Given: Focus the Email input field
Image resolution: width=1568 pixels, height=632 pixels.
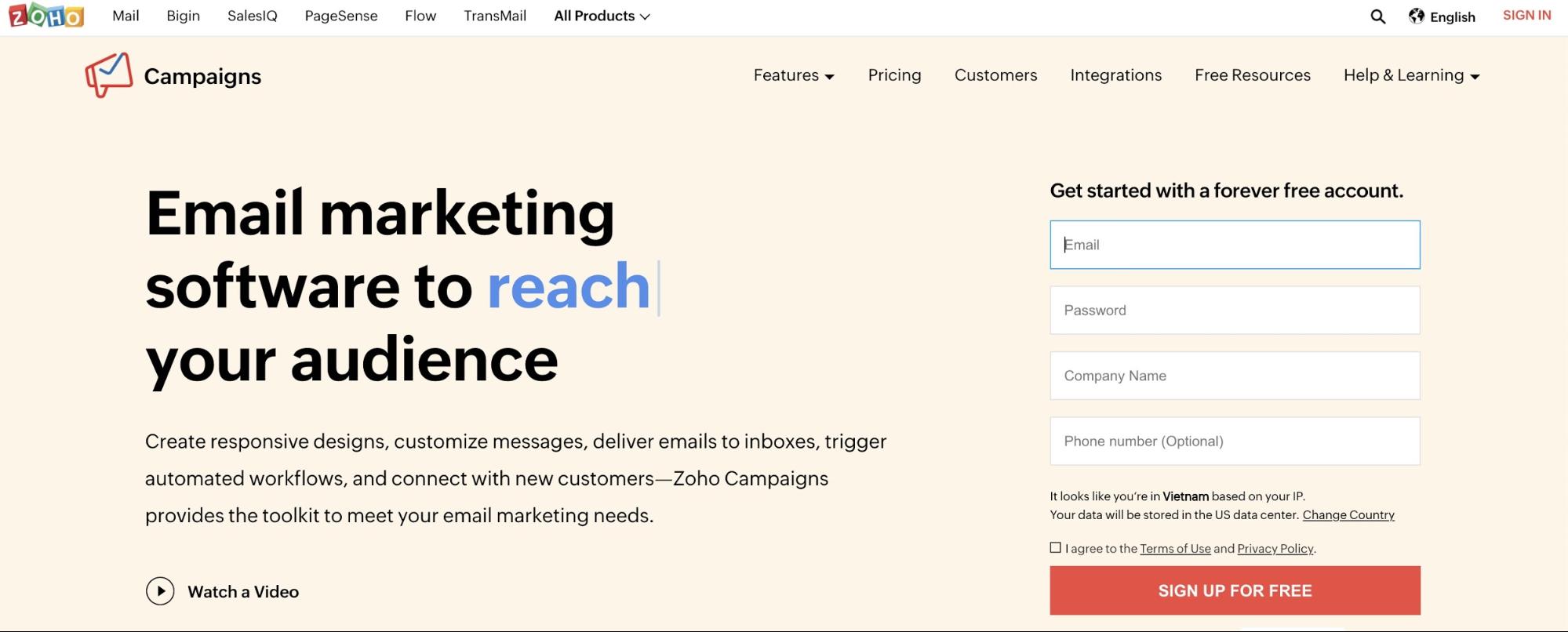Looking at the screenshot, I should coord(1235,245).
